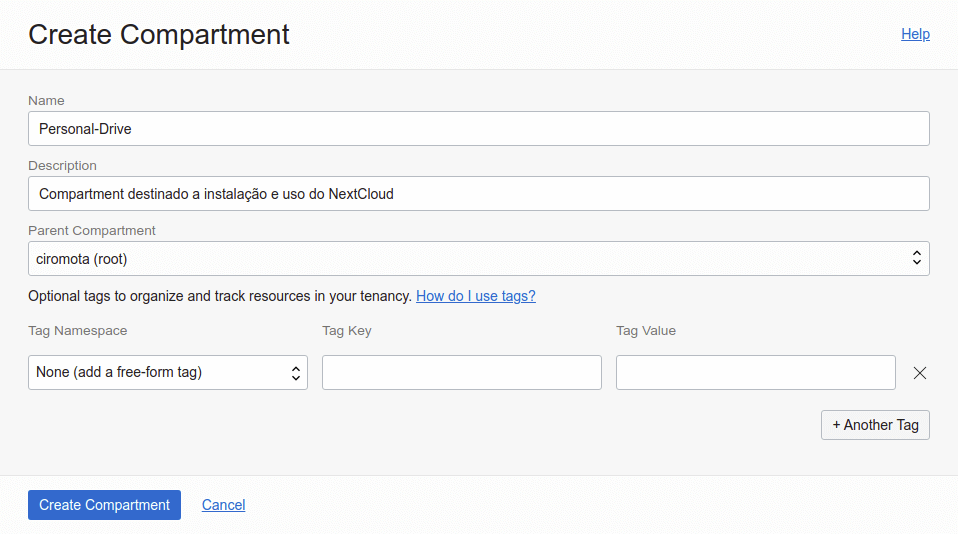
Task: Focus the empty Tag Key input
Action: (461, 373)
